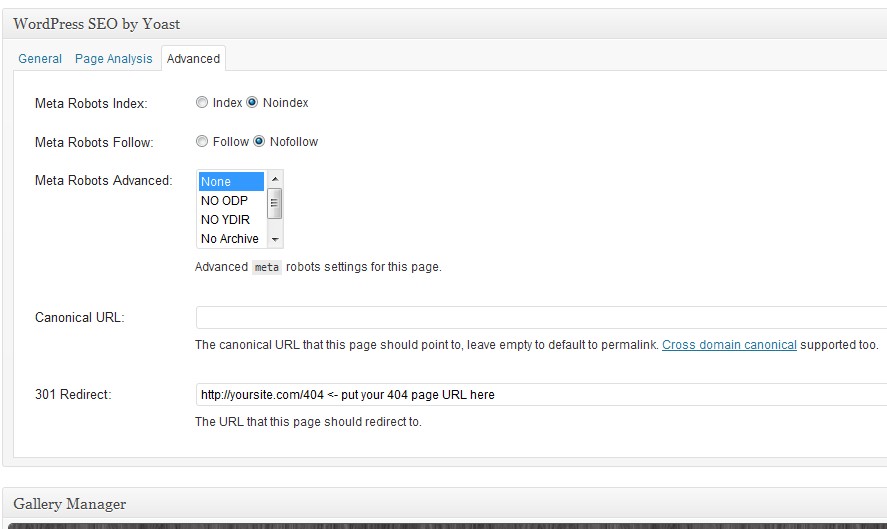Select None in Meta Robots Advanced list
This screenshot has width=887, height=529.
[x=231, y=182]
